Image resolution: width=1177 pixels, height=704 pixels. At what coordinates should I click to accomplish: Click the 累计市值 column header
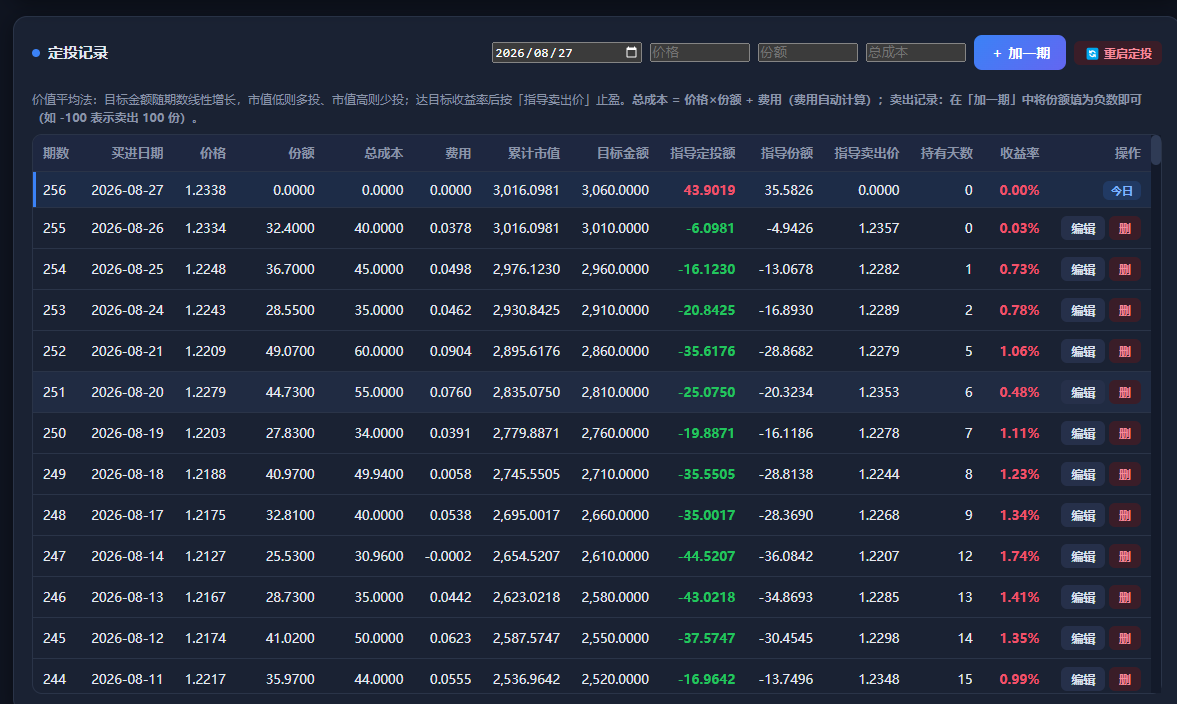[x=534, y=153]
